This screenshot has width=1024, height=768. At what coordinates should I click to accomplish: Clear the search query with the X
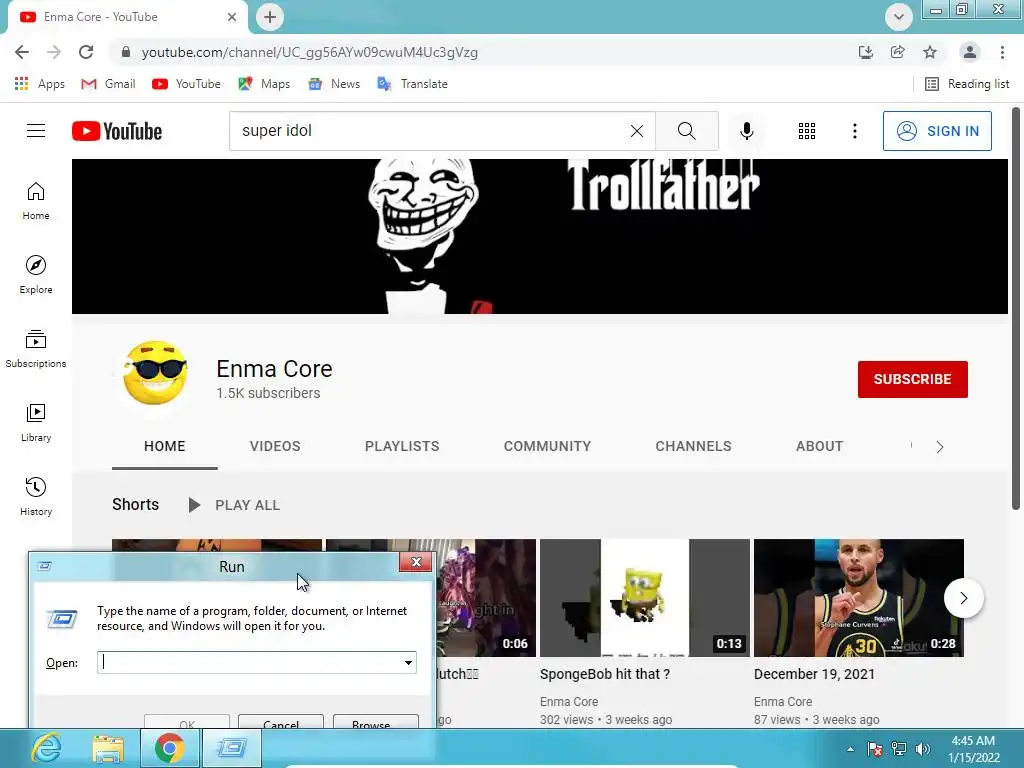pyautogui.click(x=637, y=131)
